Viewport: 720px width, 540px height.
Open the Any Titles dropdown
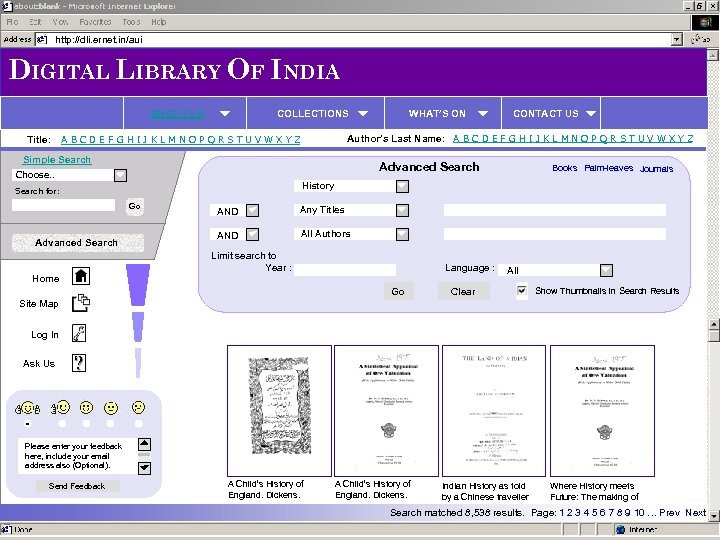tap(402, 210)
